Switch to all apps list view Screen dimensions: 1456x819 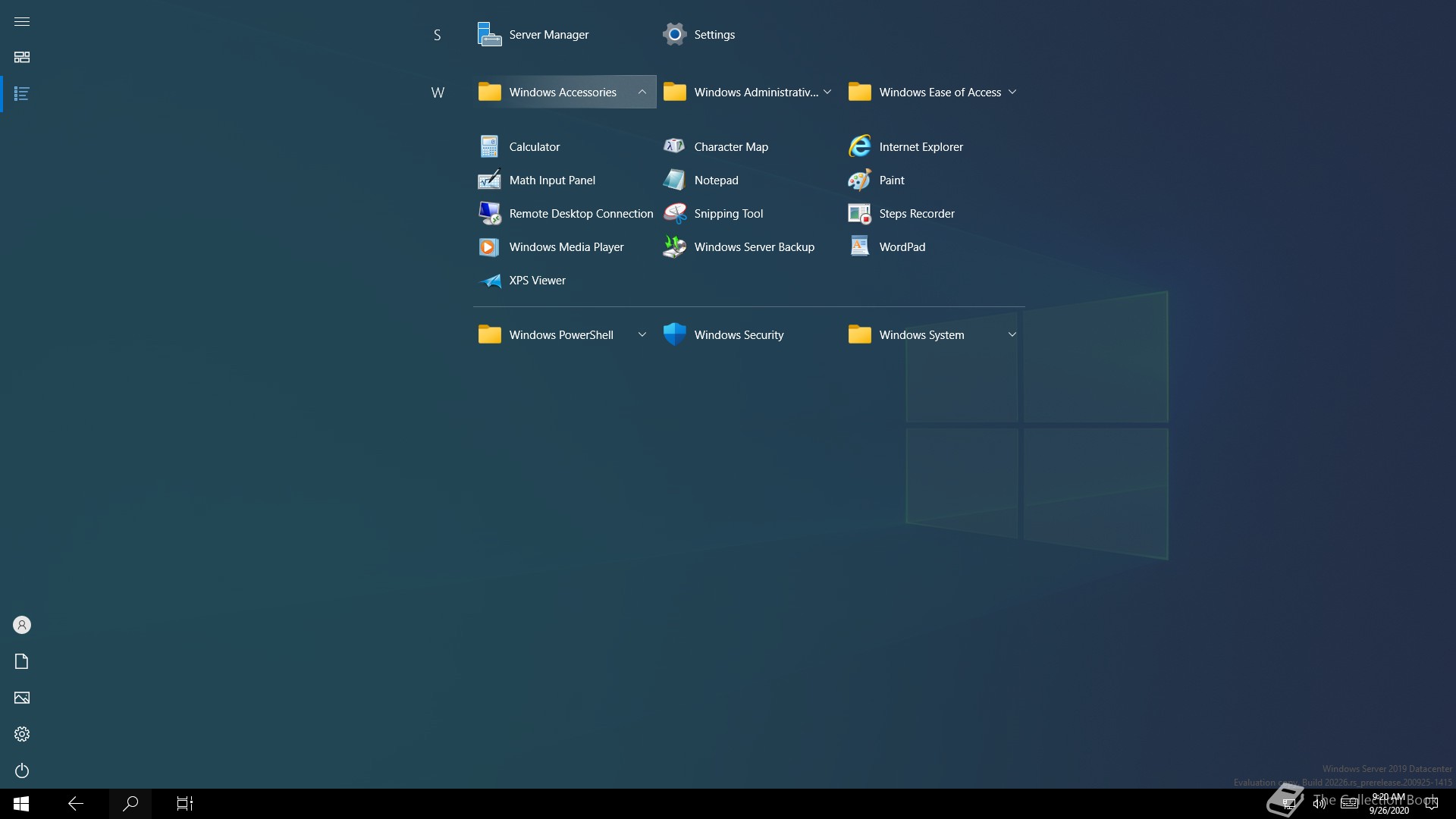[x=22, y=94]
